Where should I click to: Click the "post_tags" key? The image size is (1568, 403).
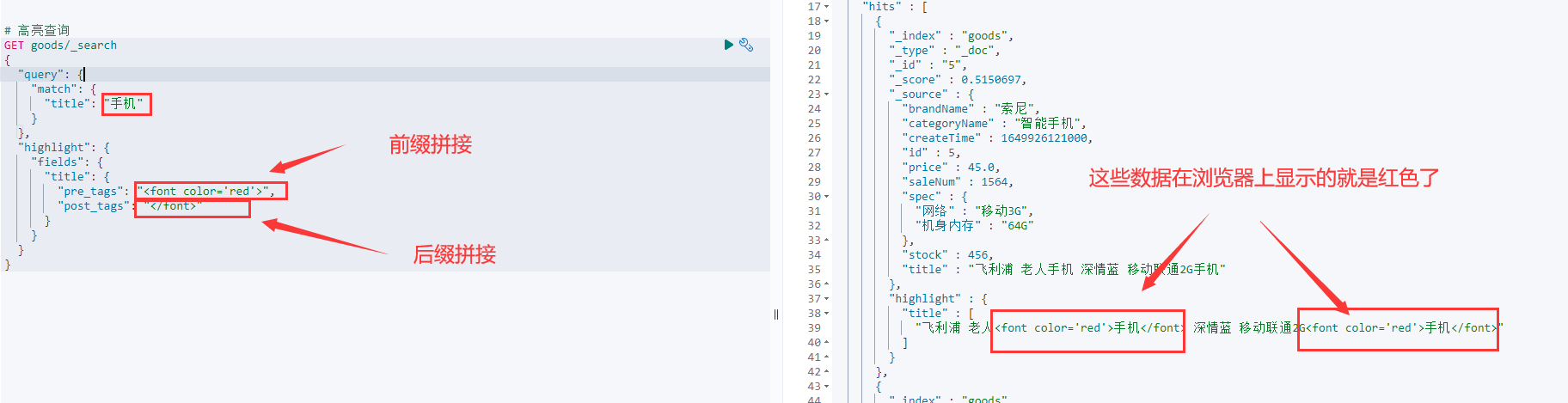[x=94, y=206]
